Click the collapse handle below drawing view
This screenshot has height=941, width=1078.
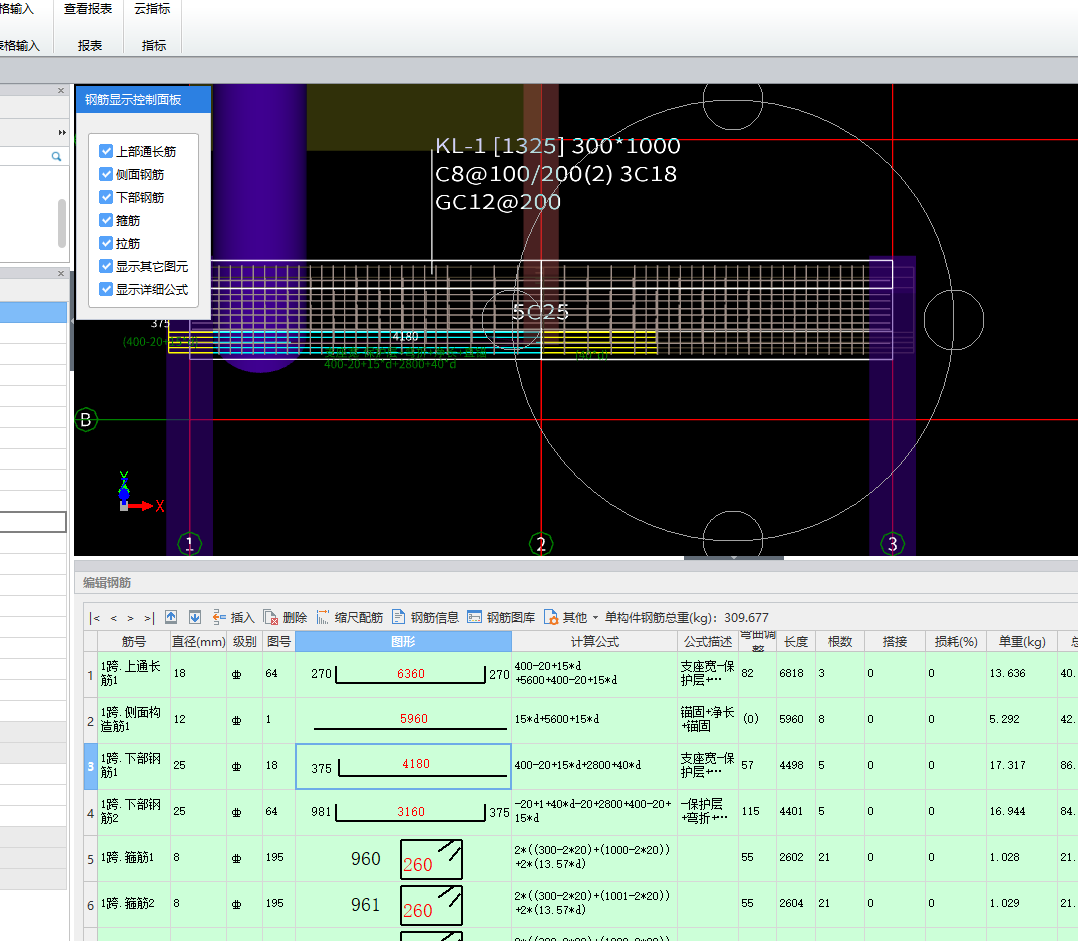[734, 557]
